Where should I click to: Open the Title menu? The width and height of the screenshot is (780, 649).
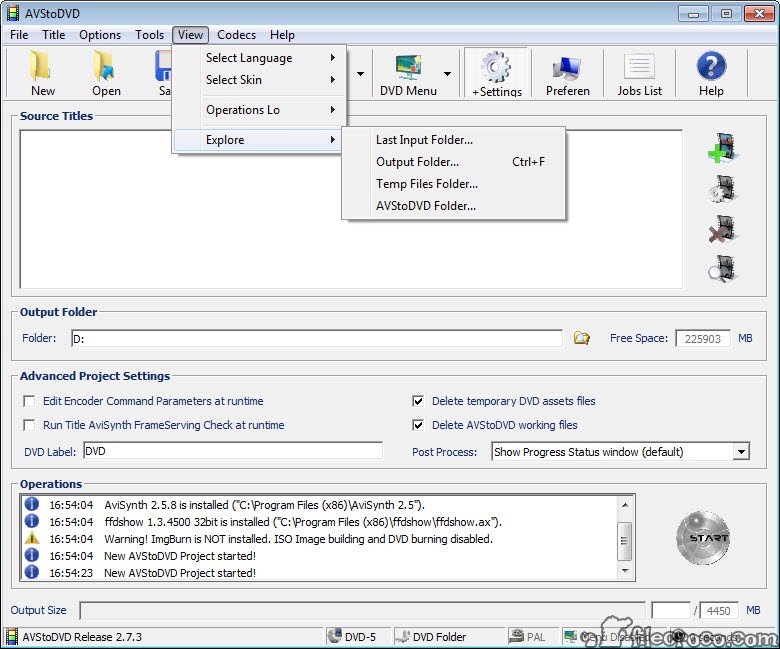coord(53,35)
